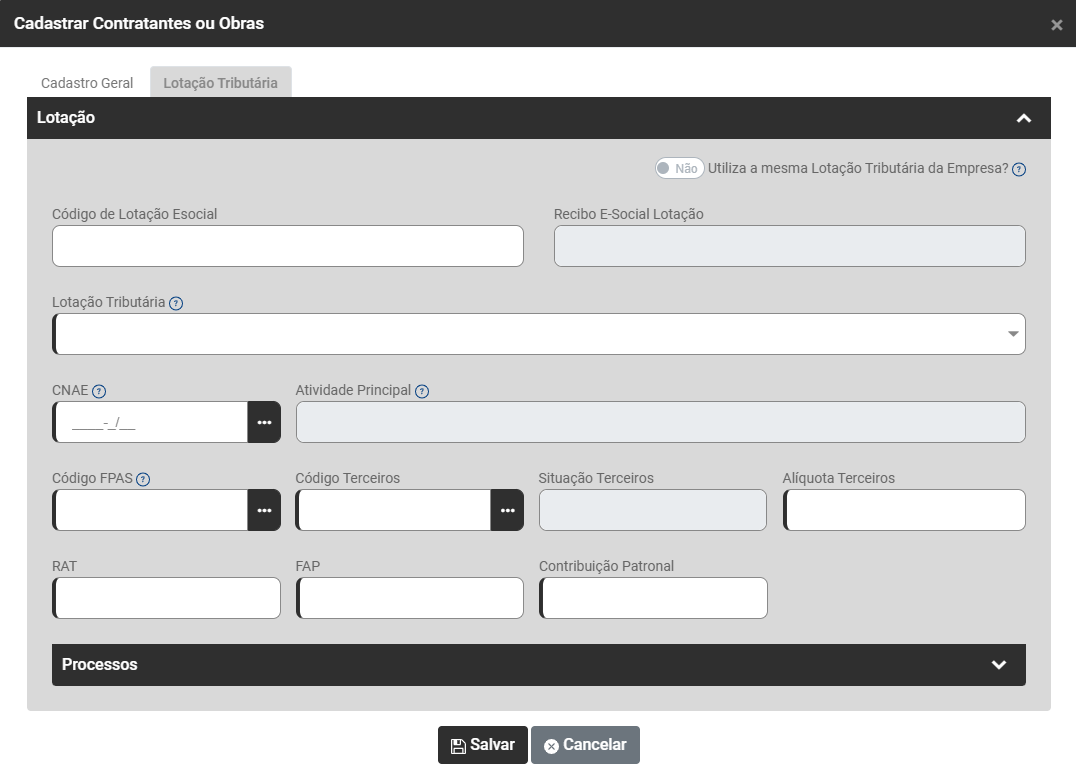Viewport: 1076px width, 775px height.
Task: Toggle 'Utiliza a mesma Lotação Tributária' switch
Action: pyautogui.click(x=679, y=168)
